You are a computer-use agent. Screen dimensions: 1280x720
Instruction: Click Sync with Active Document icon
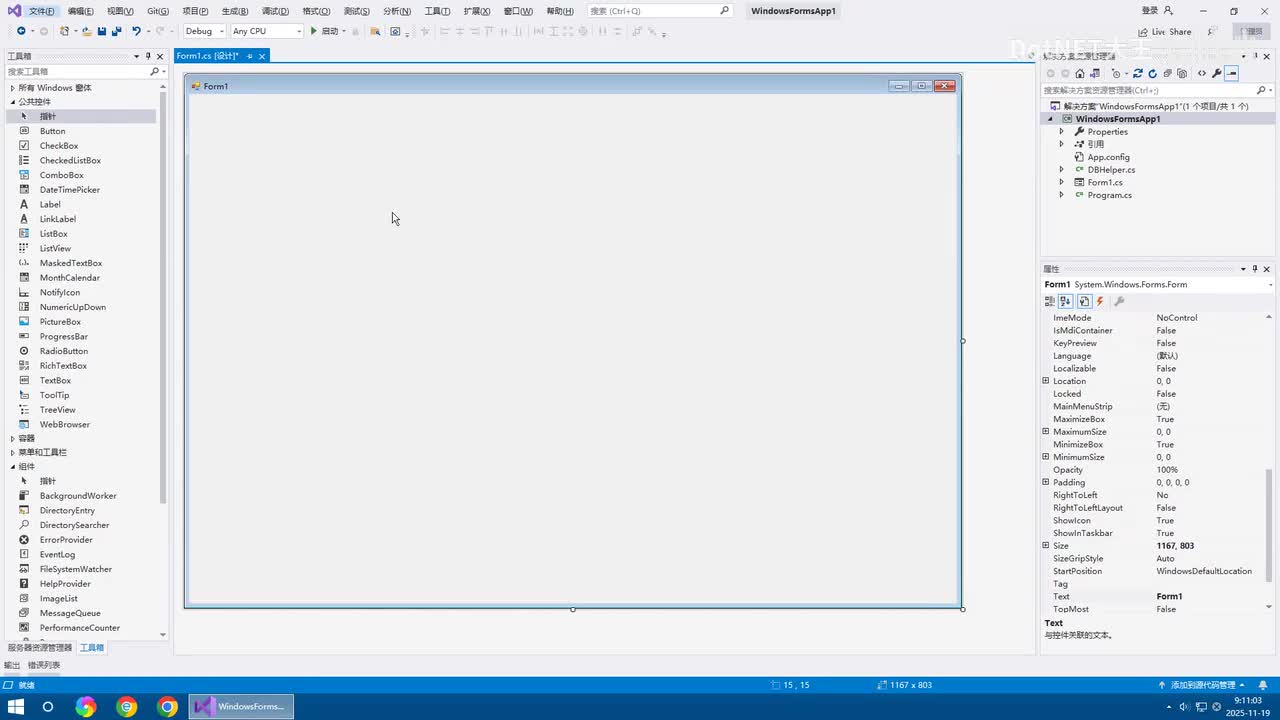click(x=1137, y=73)
